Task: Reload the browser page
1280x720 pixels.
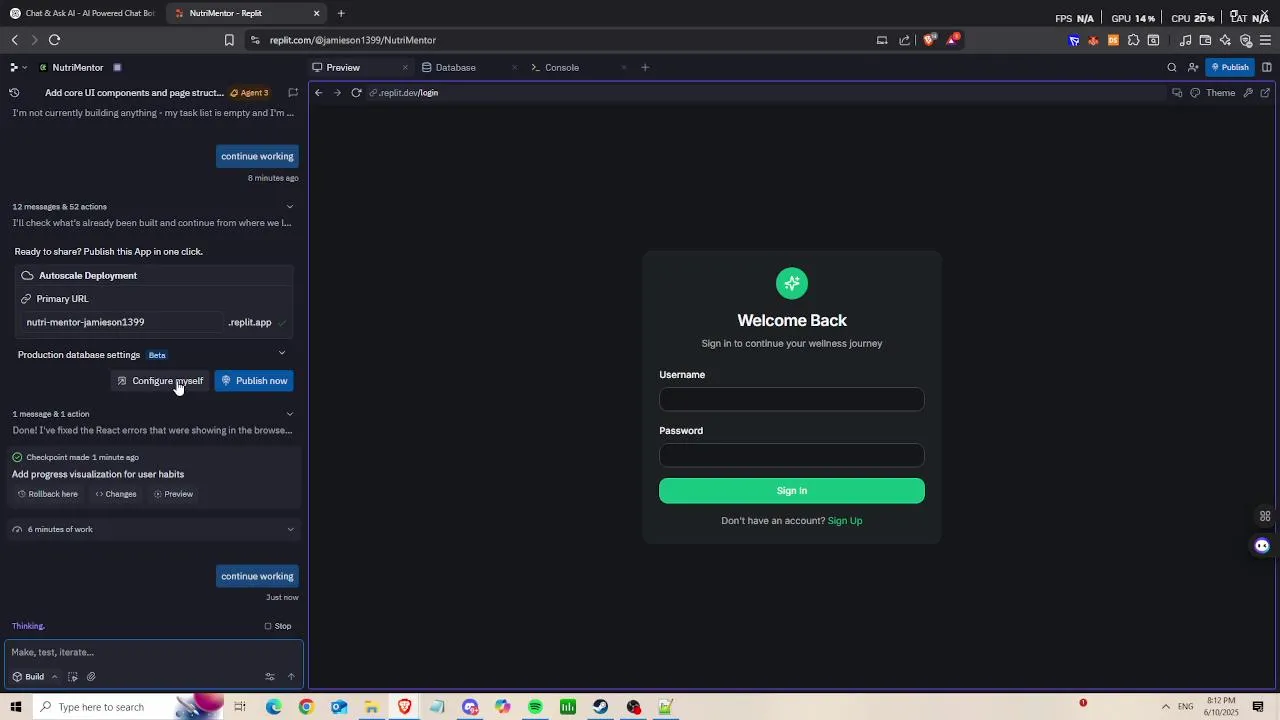Action: pos(54,40)
